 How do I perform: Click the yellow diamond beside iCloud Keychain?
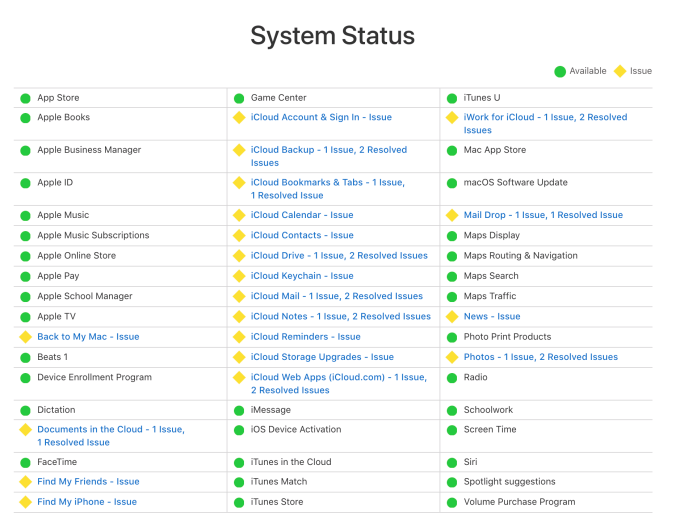[x=239, y=276]
